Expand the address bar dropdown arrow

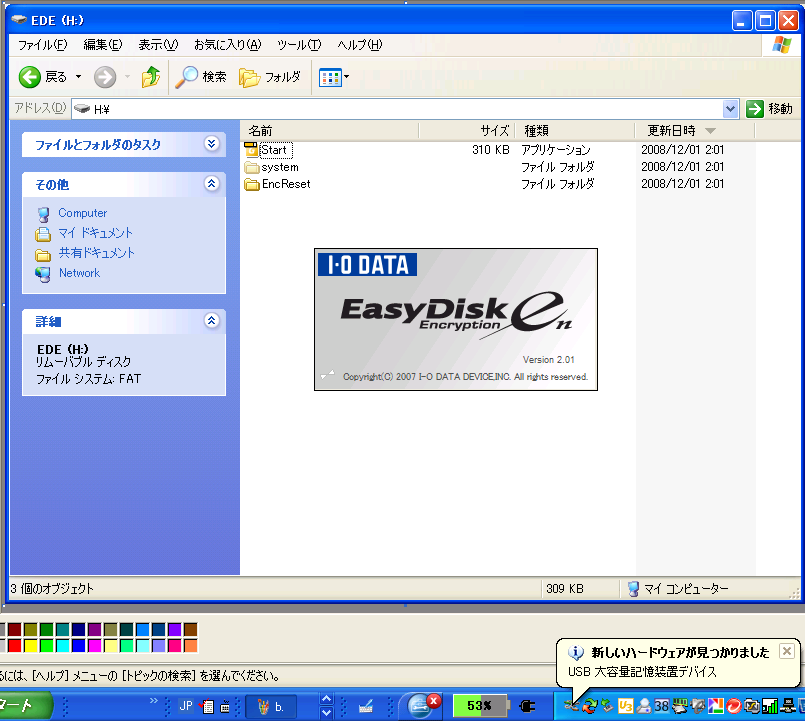[x=730, y=109]
